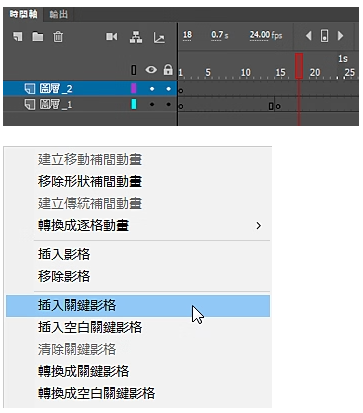
Task: Select the 圖層_1 layer row
Action: pyautogui.click(x=90, y=104)
